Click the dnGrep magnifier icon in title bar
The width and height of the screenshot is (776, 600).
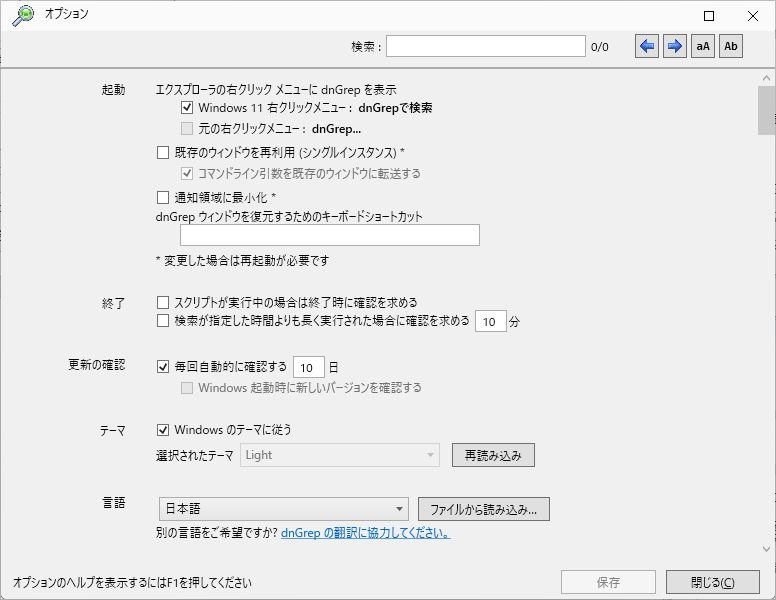[x=23, y=15]
